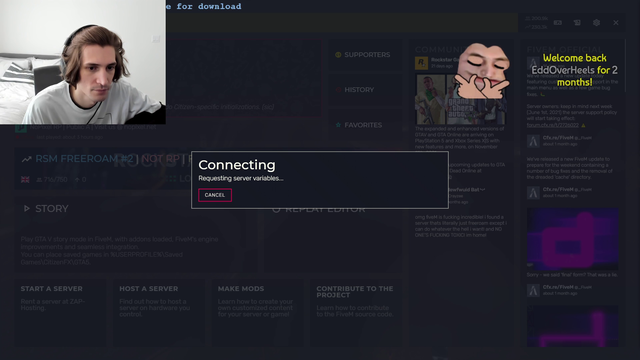Screen dimensions: 640x360
Task: Open the purple image in FiveM Official feed
Action: [572, 239]
